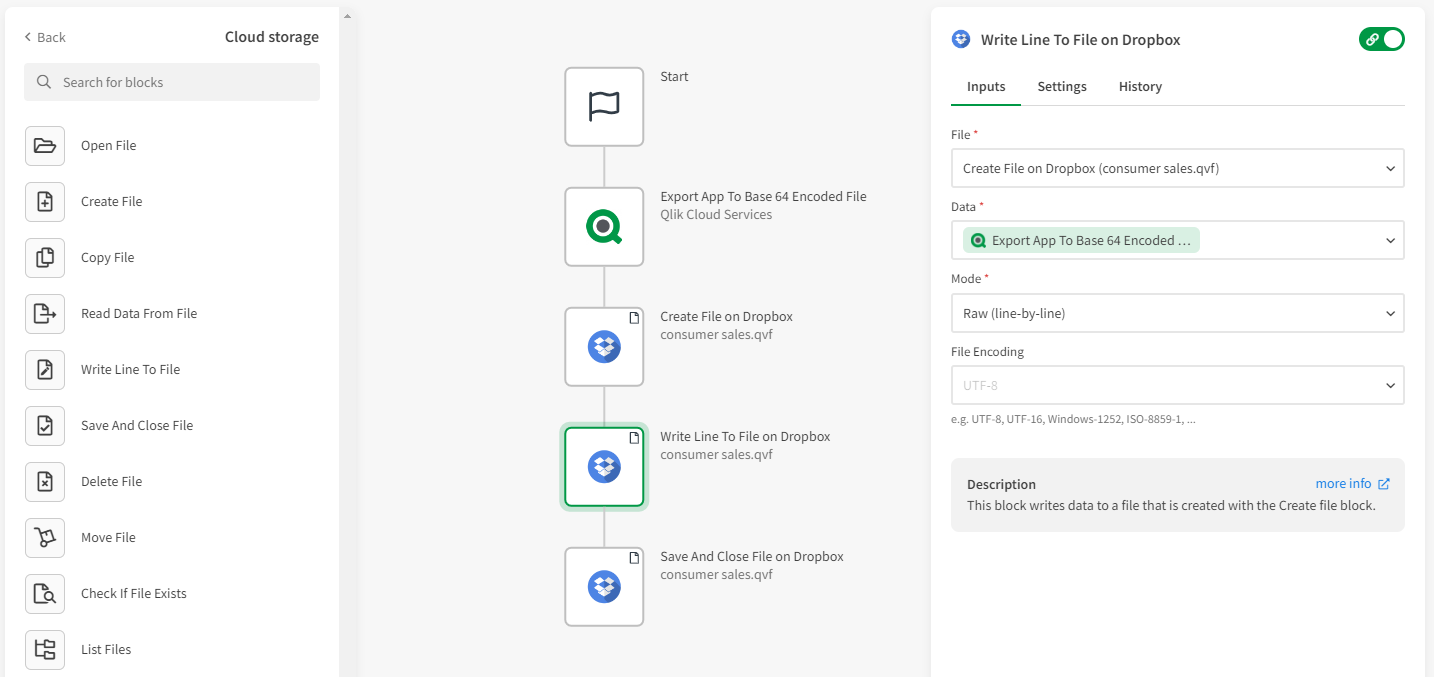Expand the File dropdown

pos(1177,169)
